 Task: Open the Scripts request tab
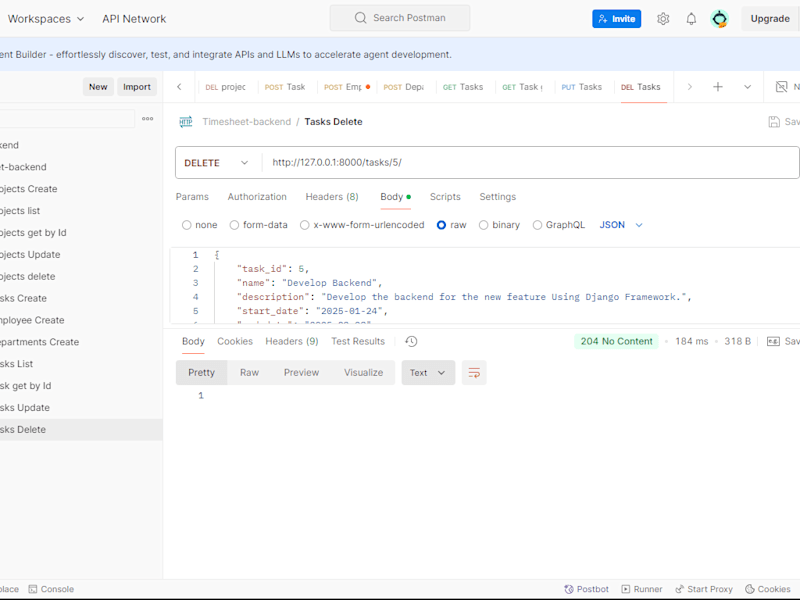pyautogui.click(x=445, y=197)
